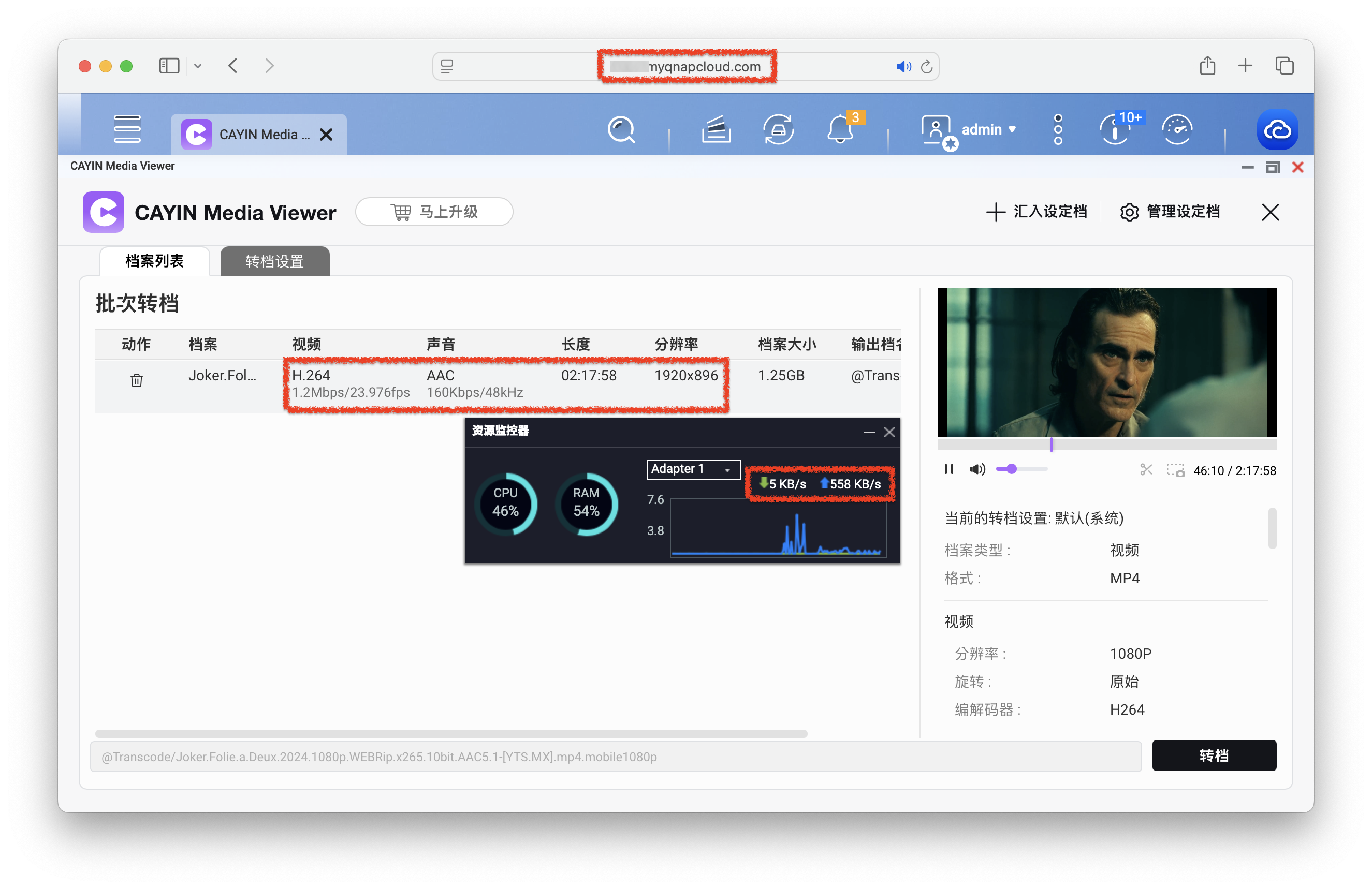This screenshot has height=889, width=1372.
Task: Open the QNAP main hamburger menu
Action: 127,129
